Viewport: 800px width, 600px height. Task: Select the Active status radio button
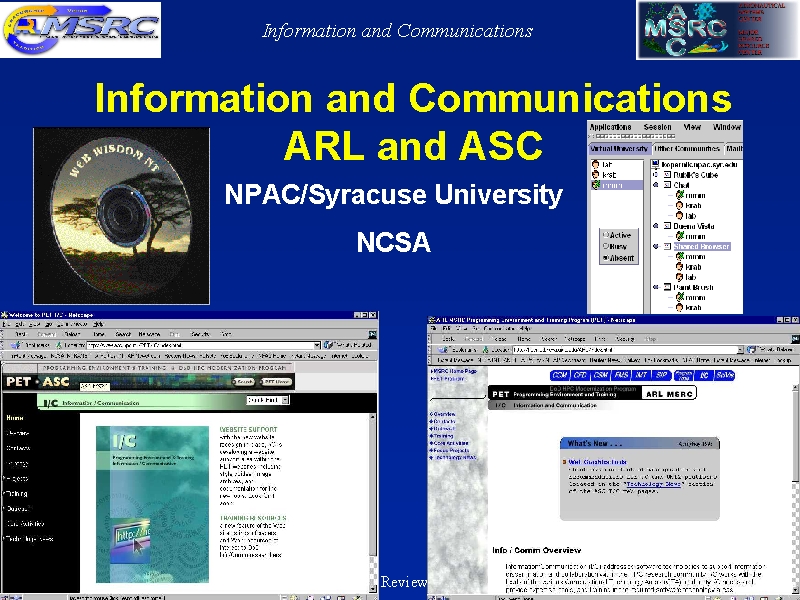(606, 235)
